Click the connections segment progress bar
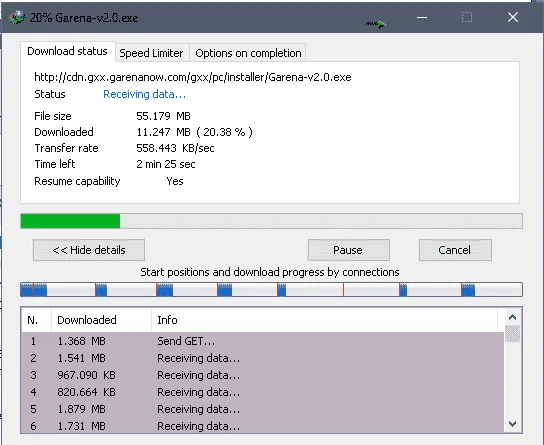Image resolution: width=544 pixels, height=445 pixels. (271, 290)
